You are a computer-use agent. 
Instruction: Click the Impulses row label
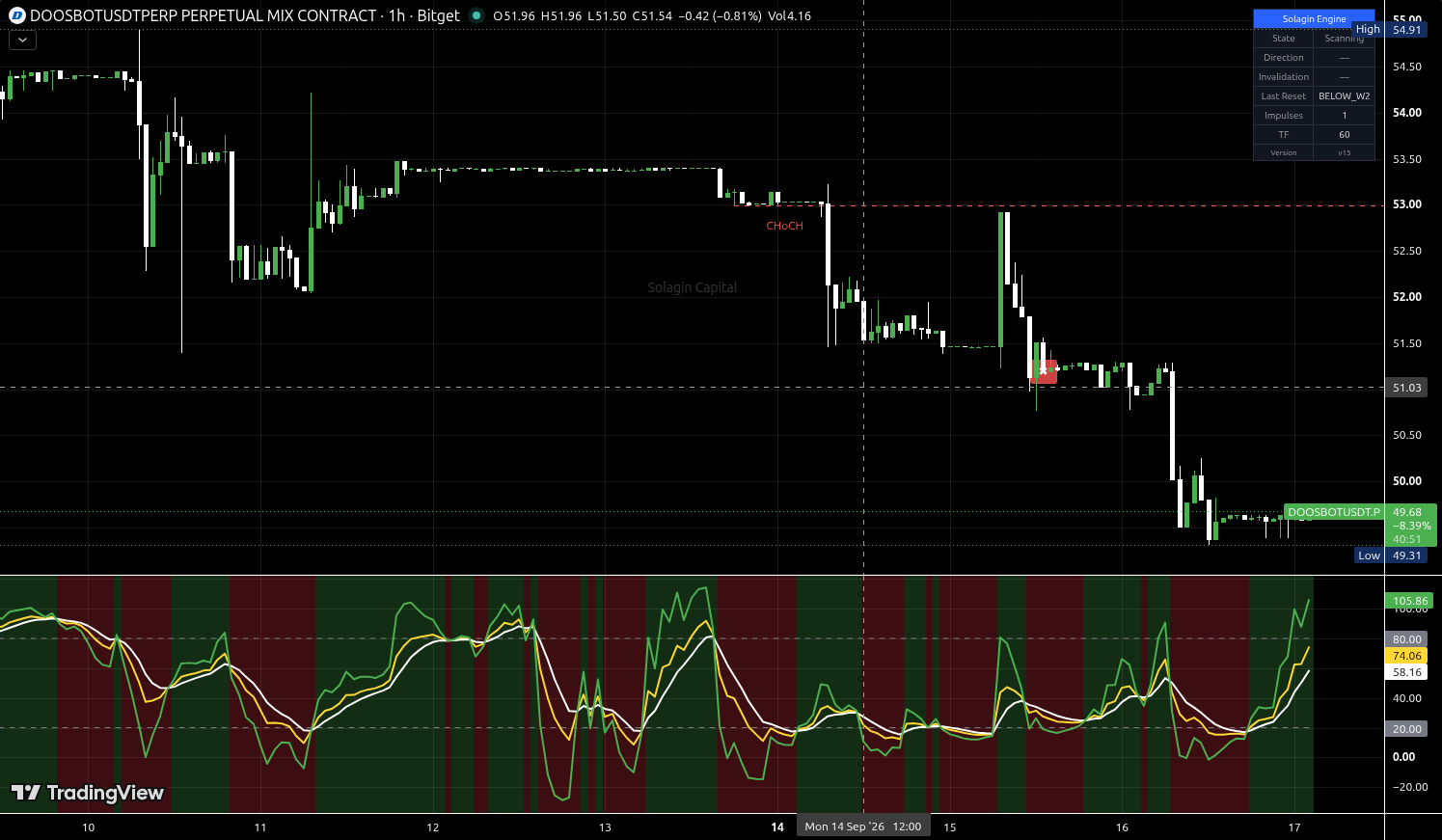(x=1284, y=116)
